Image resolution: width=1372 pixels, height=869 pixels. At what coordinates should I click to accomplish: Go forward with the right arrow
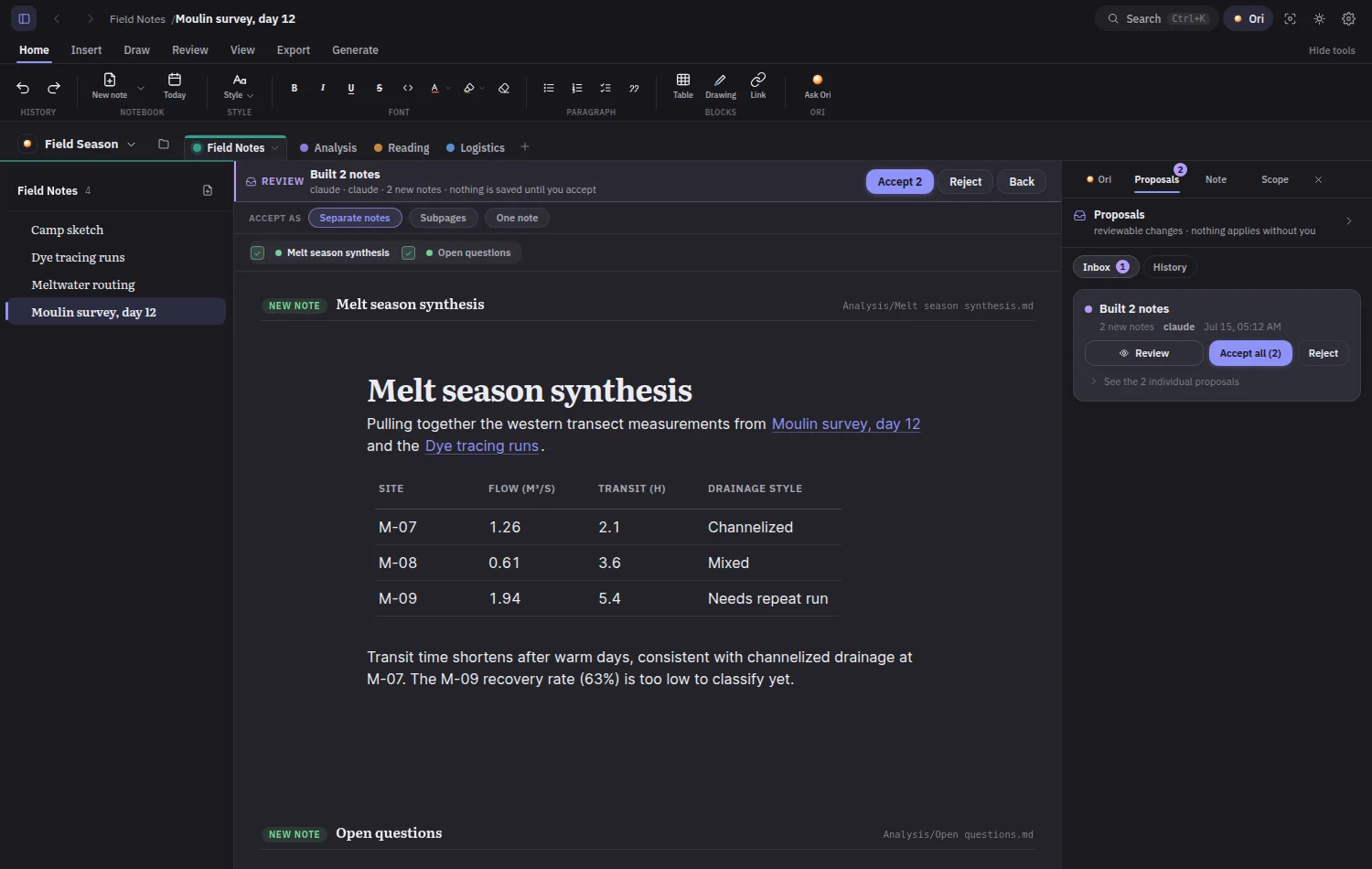point(90,18)
